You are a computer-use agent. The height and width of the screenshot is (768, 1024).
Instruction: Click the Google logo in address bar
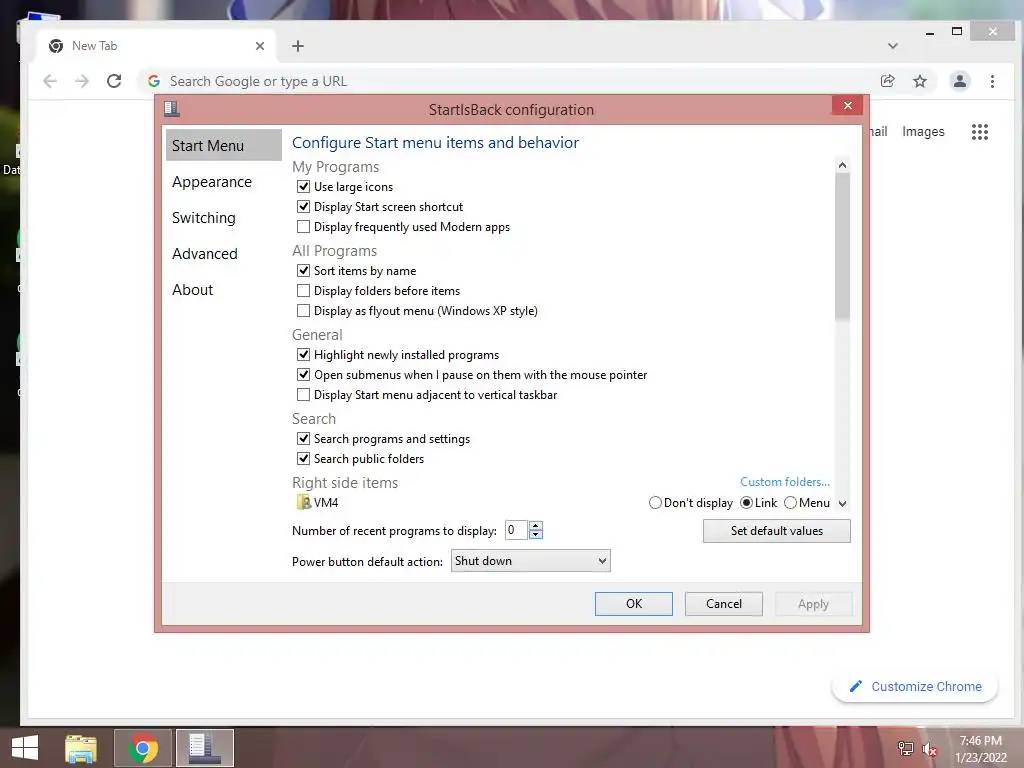point(154,81)
